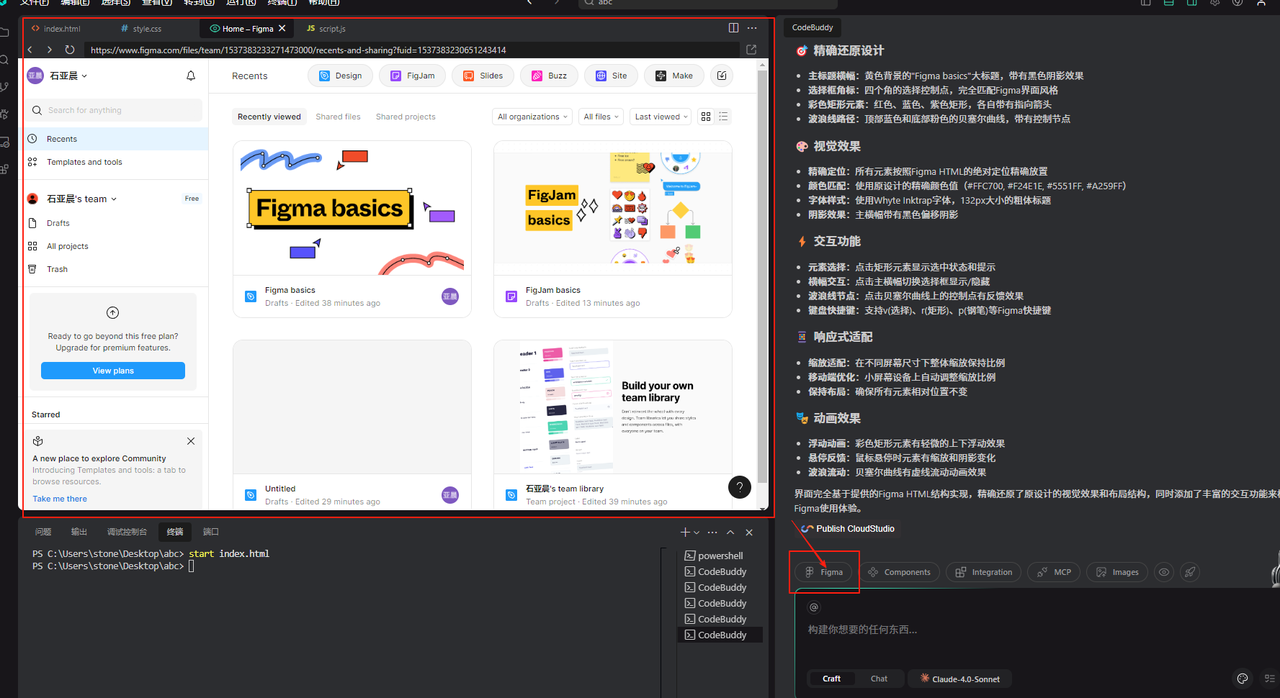Create a new FigJam board
This screenshot has height=698, width=1280.
coord(412,76)
